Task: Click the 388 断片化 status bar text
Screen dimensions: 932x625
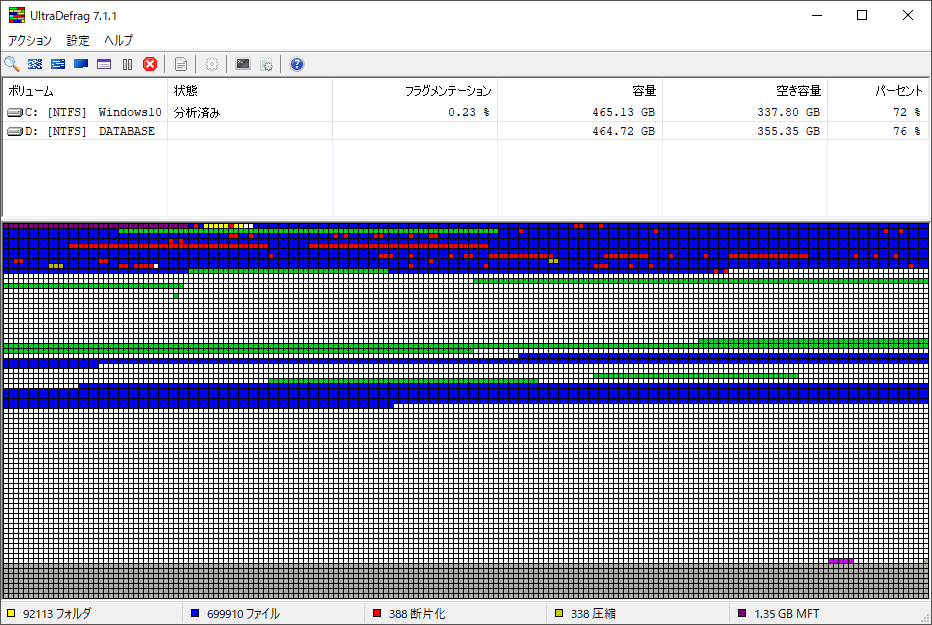Action: pyautogui.click(x=417, y=613)
